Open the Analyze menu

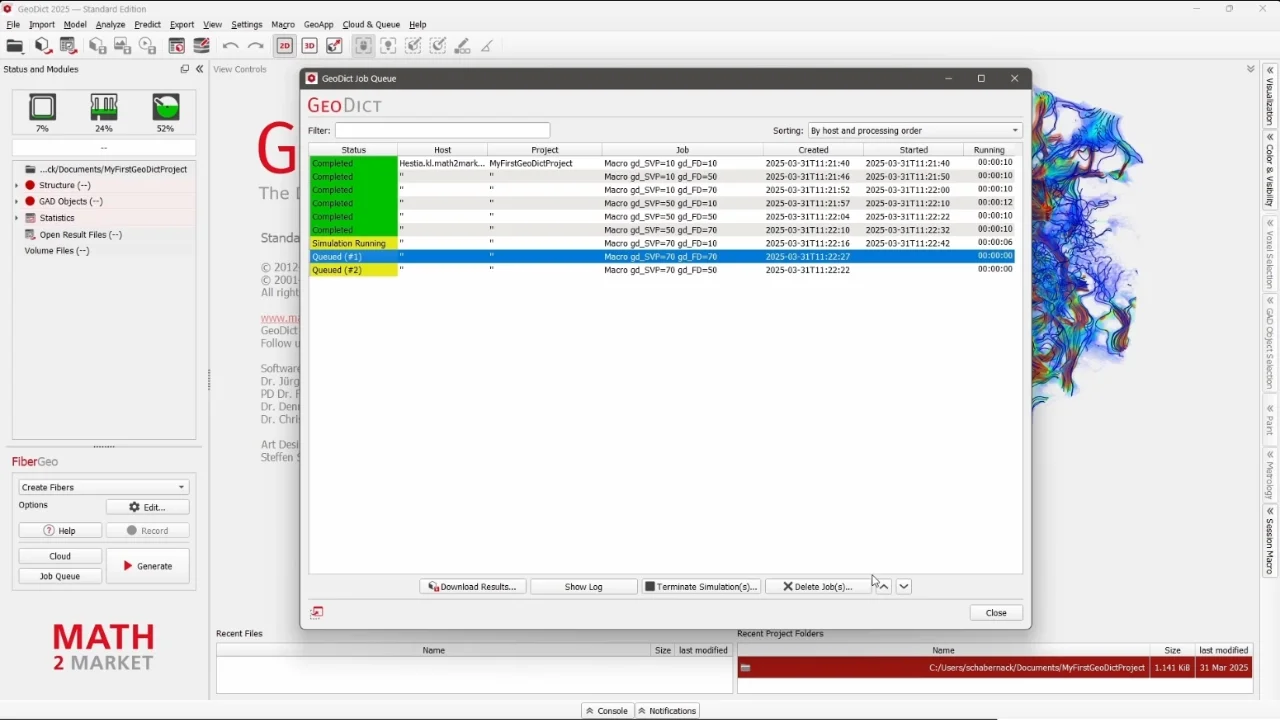coord(110,24)
